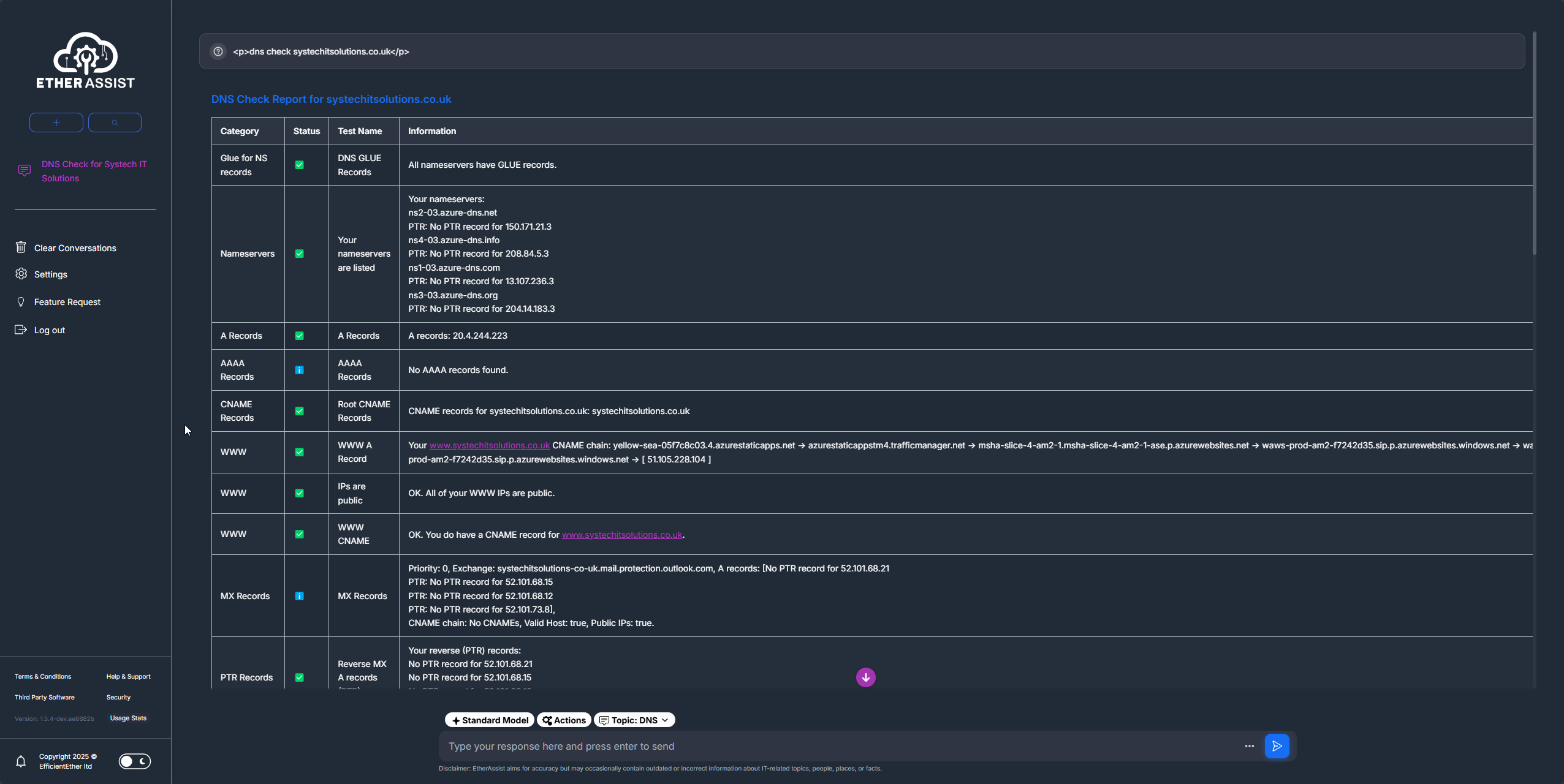Follow the www.systechitsolutions.co.uk link in WWW A Record row
This screenshot has height=784, width=1564.
(489, 445)
